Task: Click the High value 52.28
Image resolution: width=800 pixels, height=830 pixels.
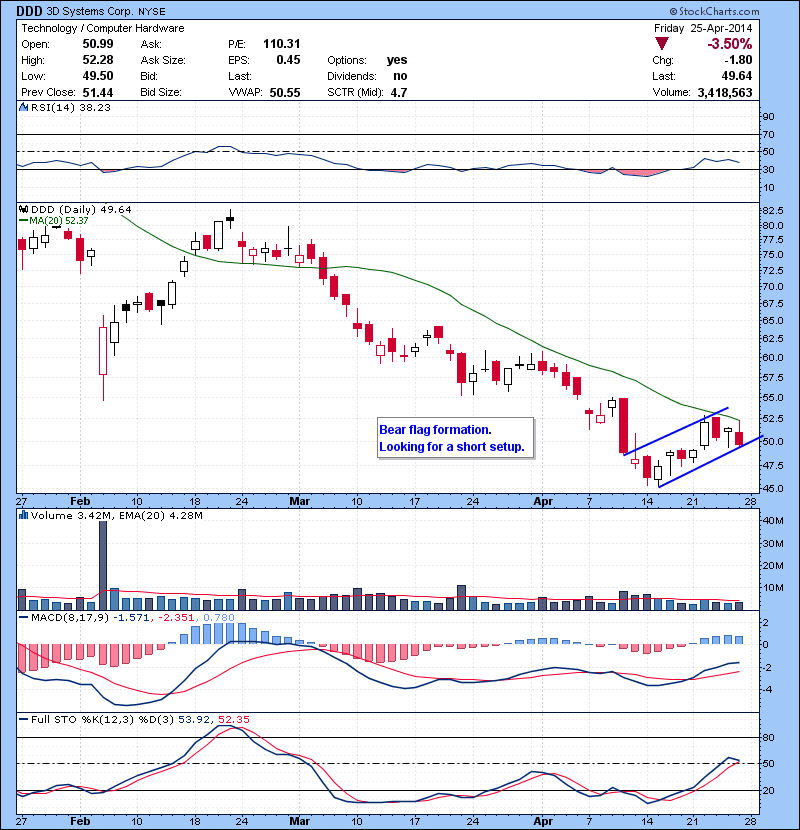Action: click(98, 60)
